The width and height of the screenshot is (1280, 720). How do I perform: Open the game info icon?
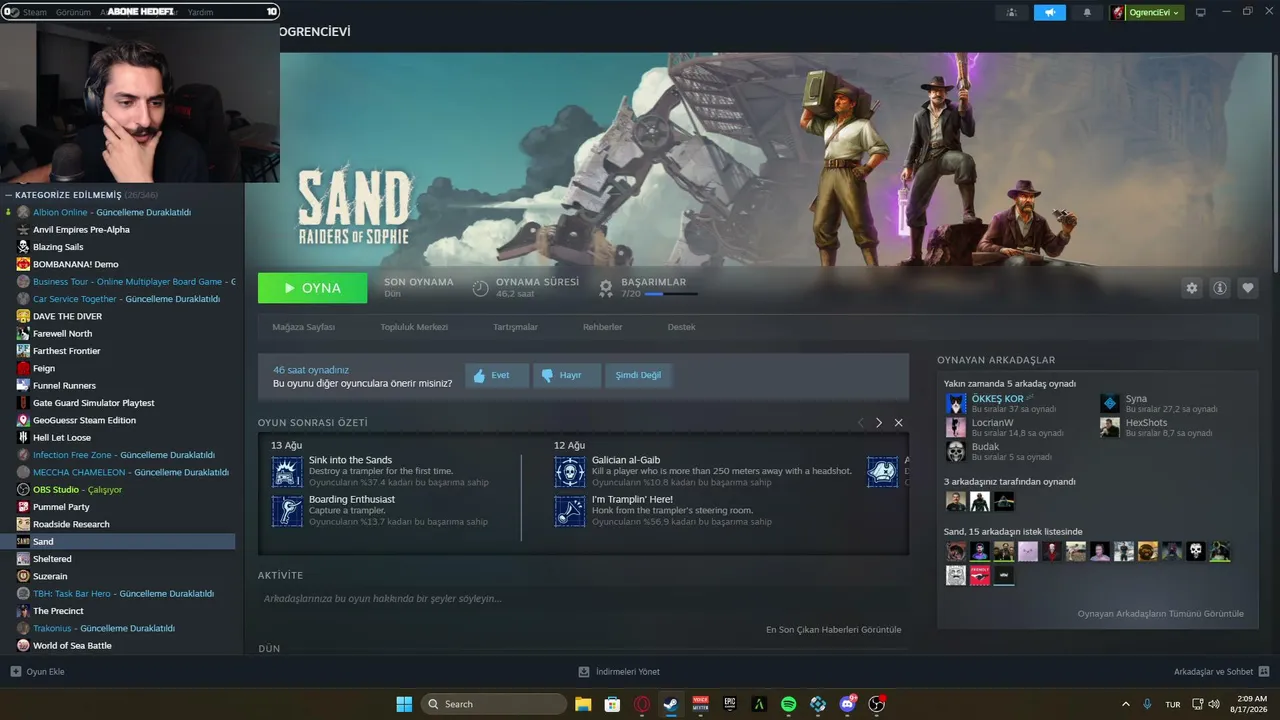1220,288
